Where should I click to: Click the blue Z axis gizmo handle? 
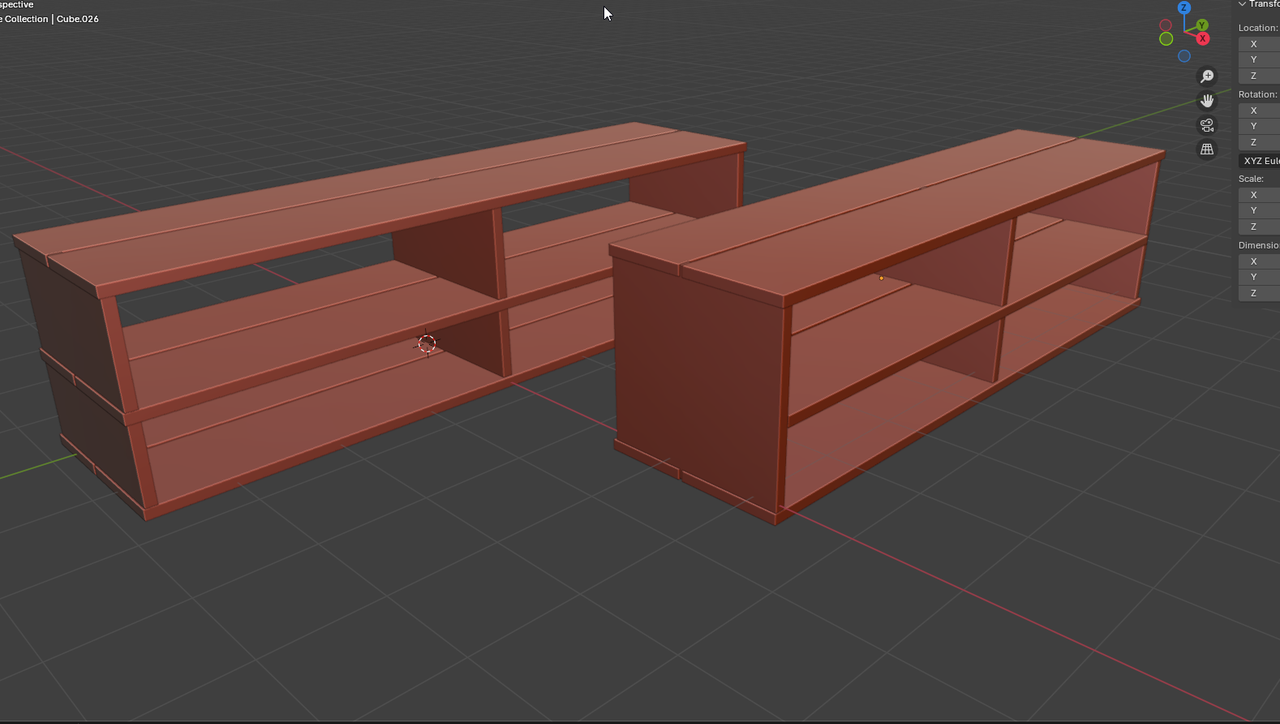[1184, 8]
